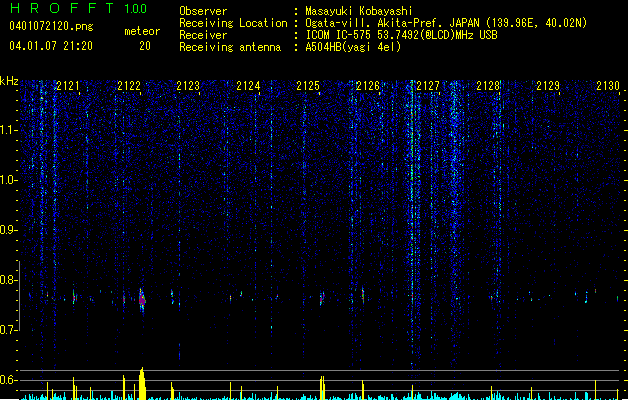
Task: Click the 2130 time marker
Action: tap(608, 85)
